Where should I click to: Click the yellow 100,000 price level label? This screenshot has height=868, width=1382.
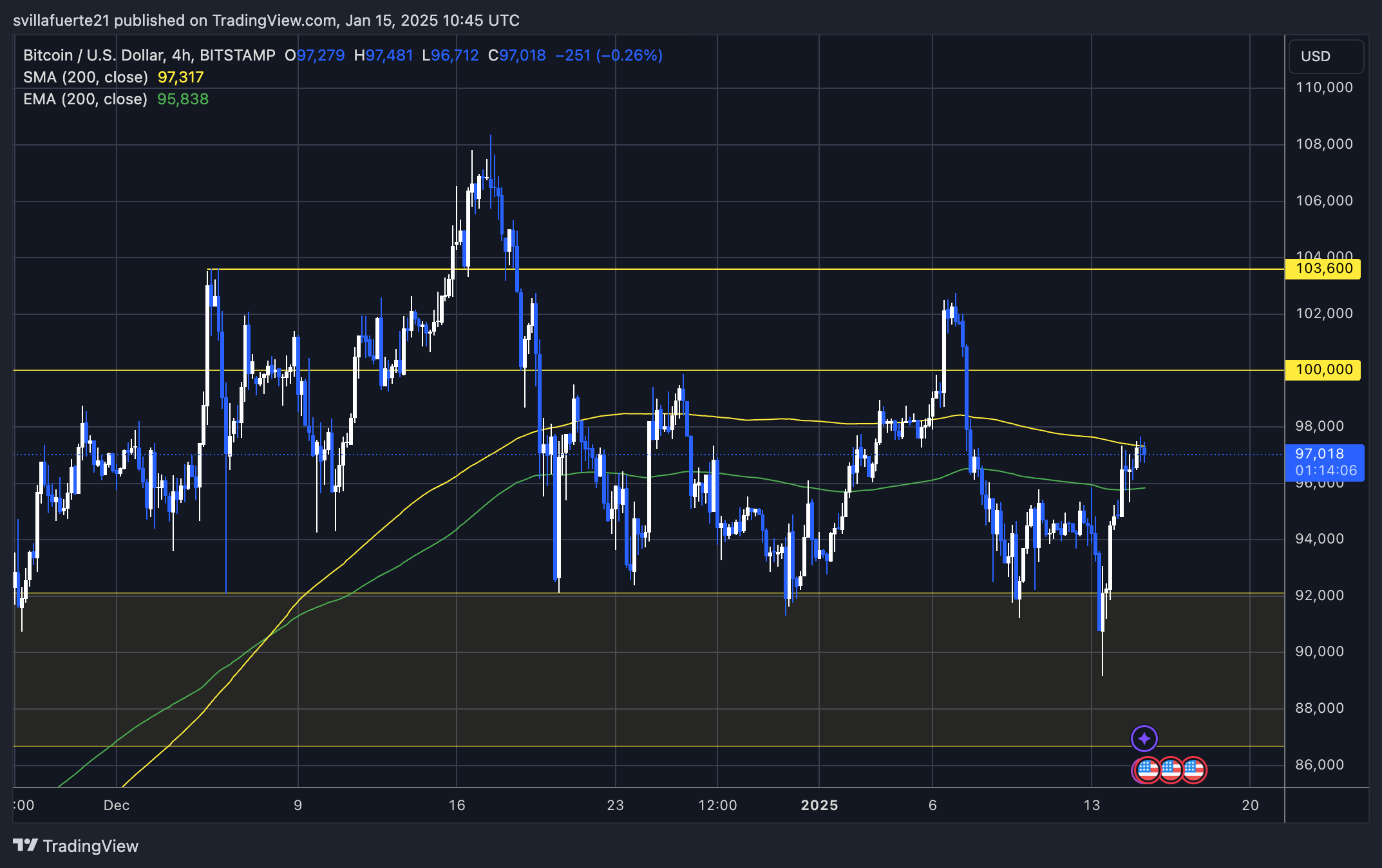point(1322,370)
